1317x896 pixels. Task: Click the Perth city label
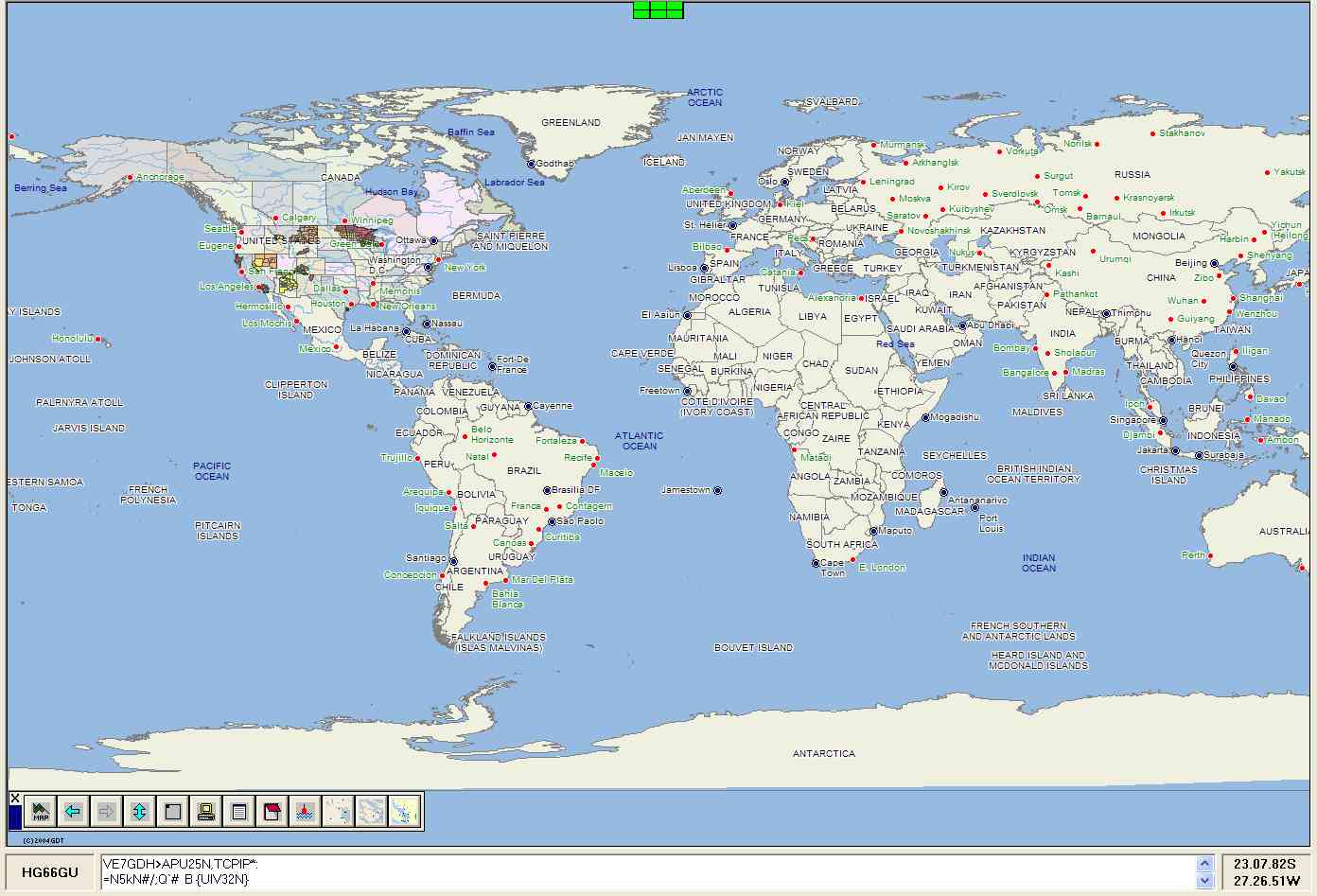(x=1193, y=555)
